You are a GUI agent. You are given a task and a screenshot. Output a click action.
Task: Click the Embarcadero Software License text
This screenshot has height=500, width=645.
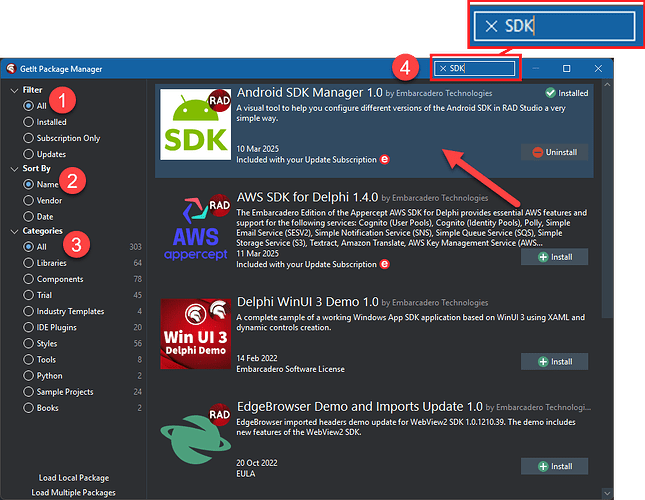pos(290,369)
